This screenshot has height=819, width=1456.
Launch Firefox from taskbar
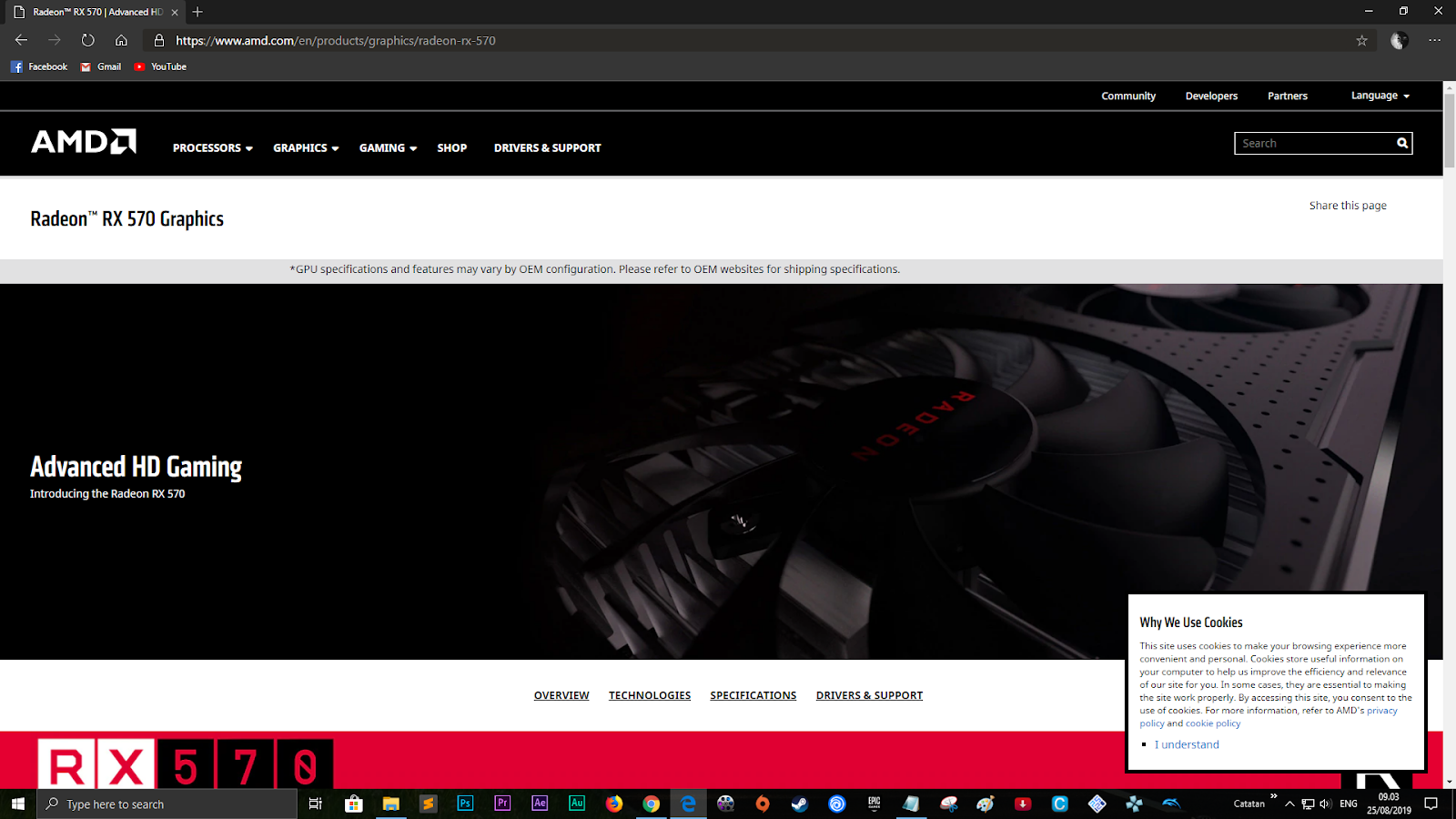614,804
